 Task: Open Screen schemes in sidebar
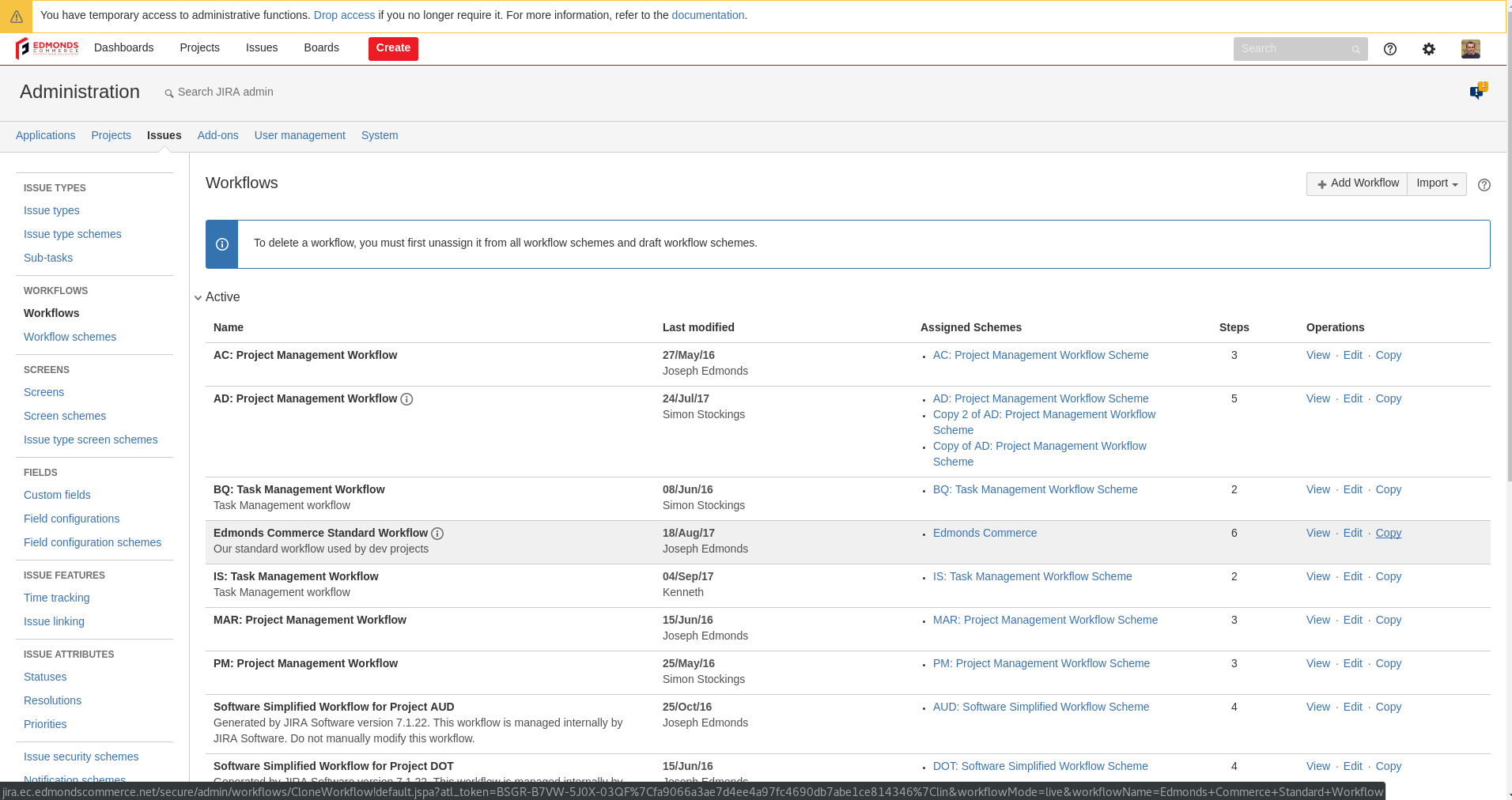point(65,416)
